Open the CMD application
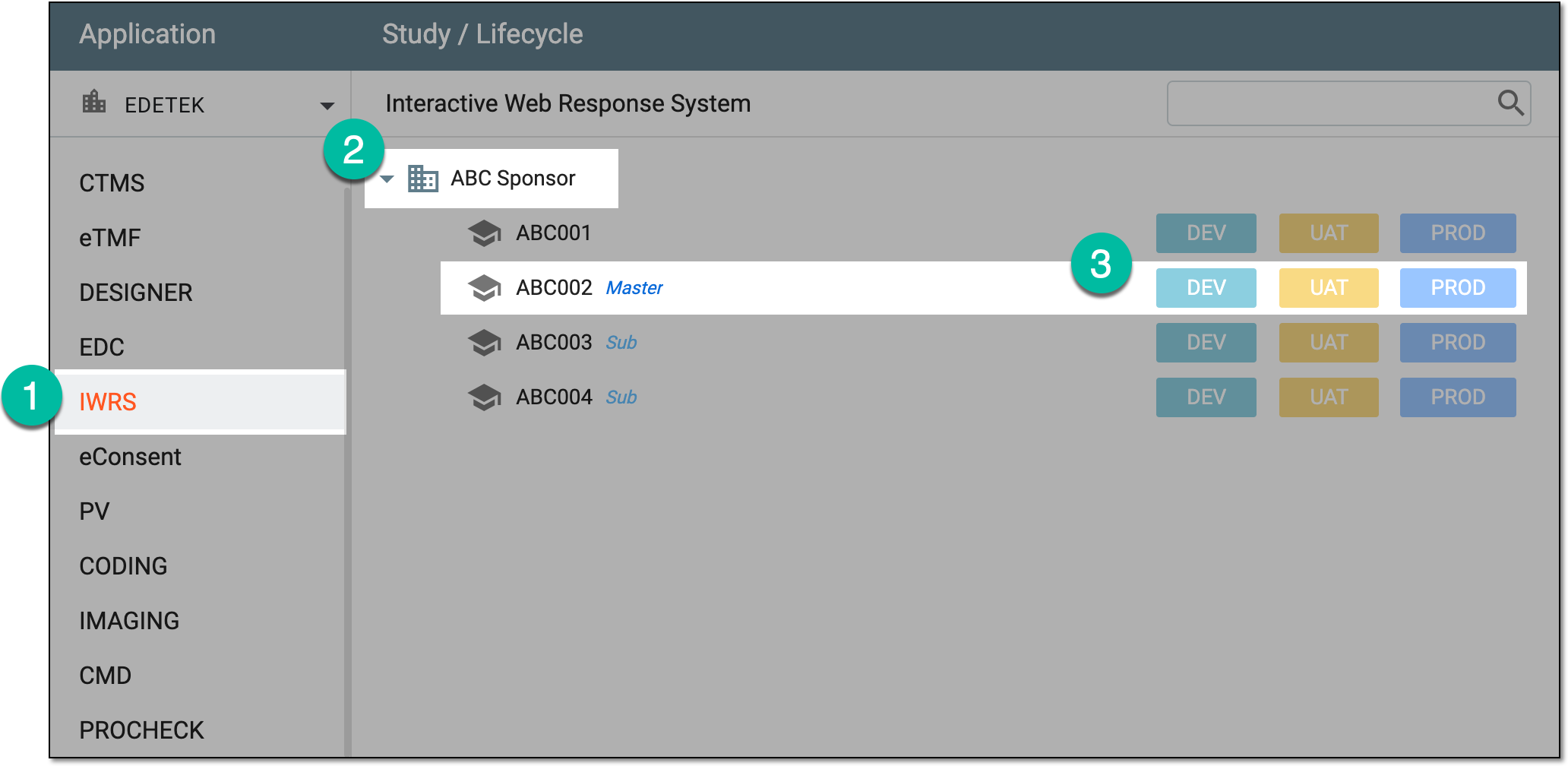 click(x=106, y=676)
